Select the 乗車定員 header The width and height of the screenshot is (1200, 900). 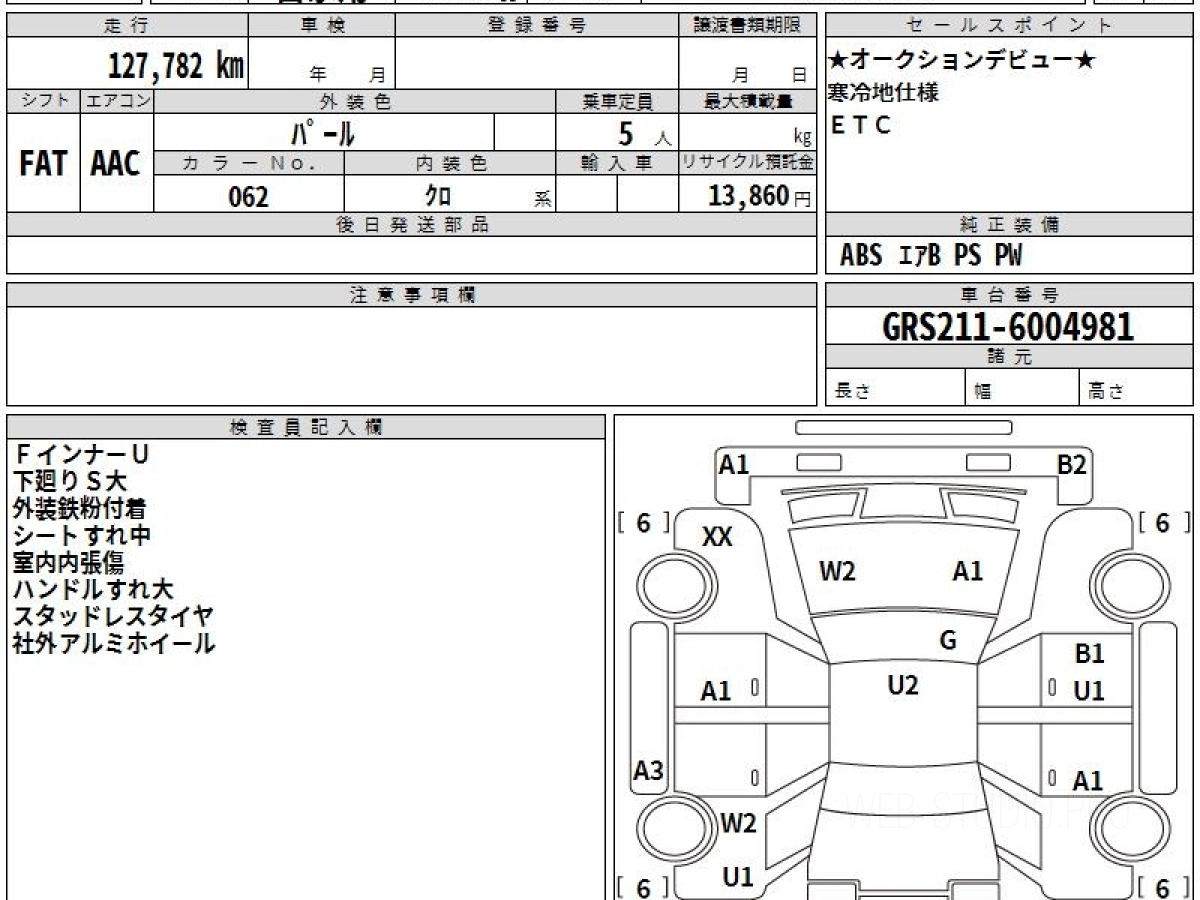pyautogui.click(x=617, y=100)
